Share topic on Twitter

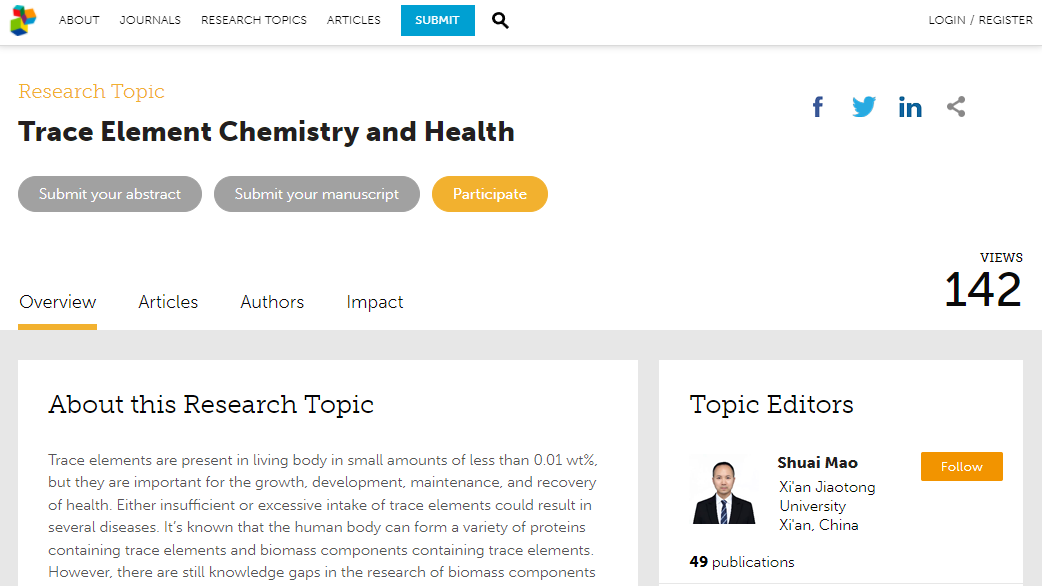864,106
